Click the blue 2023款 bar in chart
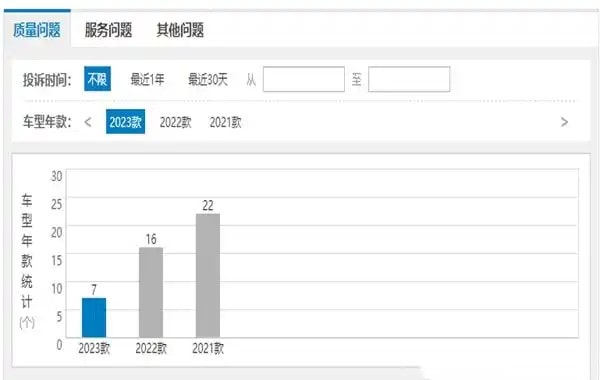The height and width of the screenshot is (380, 600). [94, 318]
